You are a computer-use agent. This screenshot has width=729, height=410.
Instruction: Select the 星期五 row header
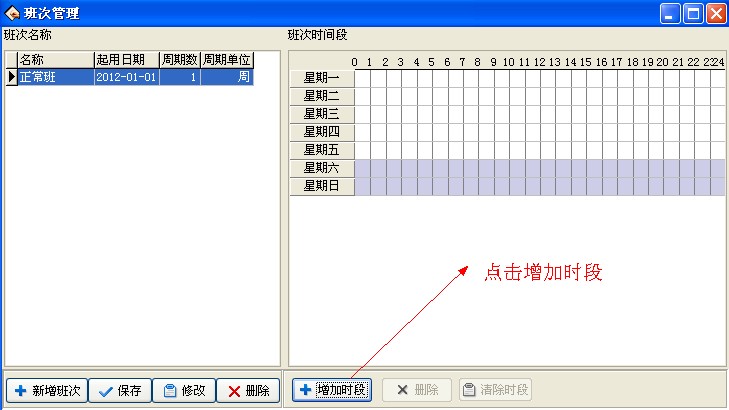[322, 150]
